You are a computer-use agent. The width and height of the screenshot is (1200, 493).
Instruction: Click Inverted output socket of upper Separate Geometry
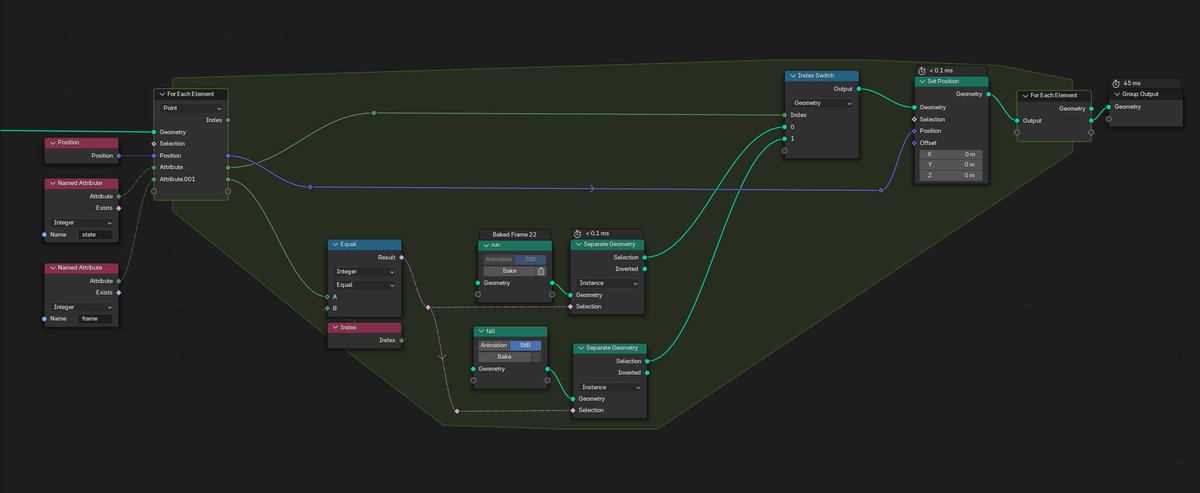click(x=645, y=268)
